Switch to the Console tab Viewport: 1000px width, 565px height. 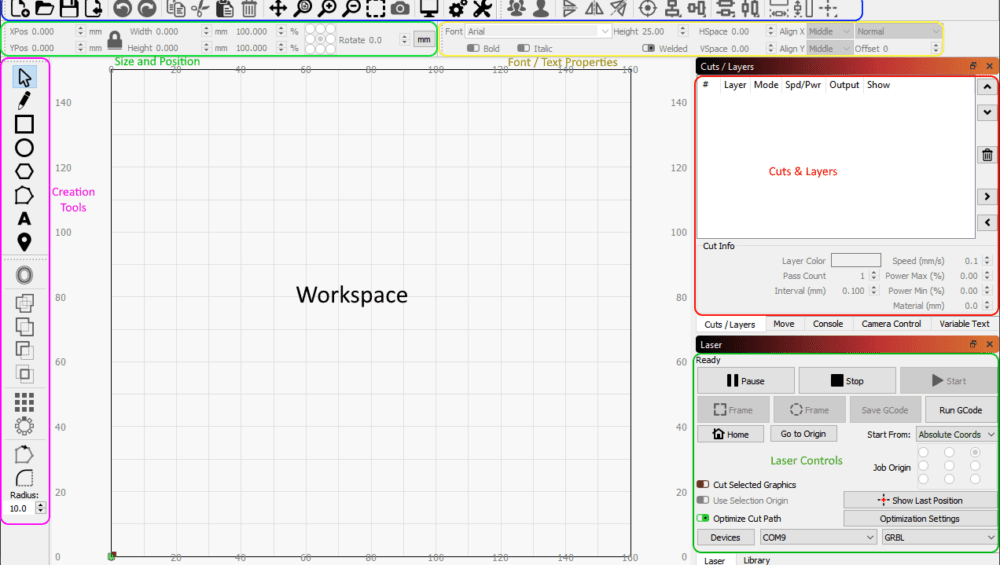tap(828, 324)
